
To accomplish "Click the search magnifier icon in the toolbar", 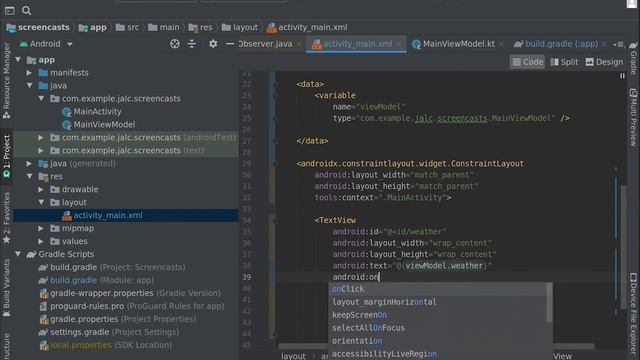I will coord(27,10).
